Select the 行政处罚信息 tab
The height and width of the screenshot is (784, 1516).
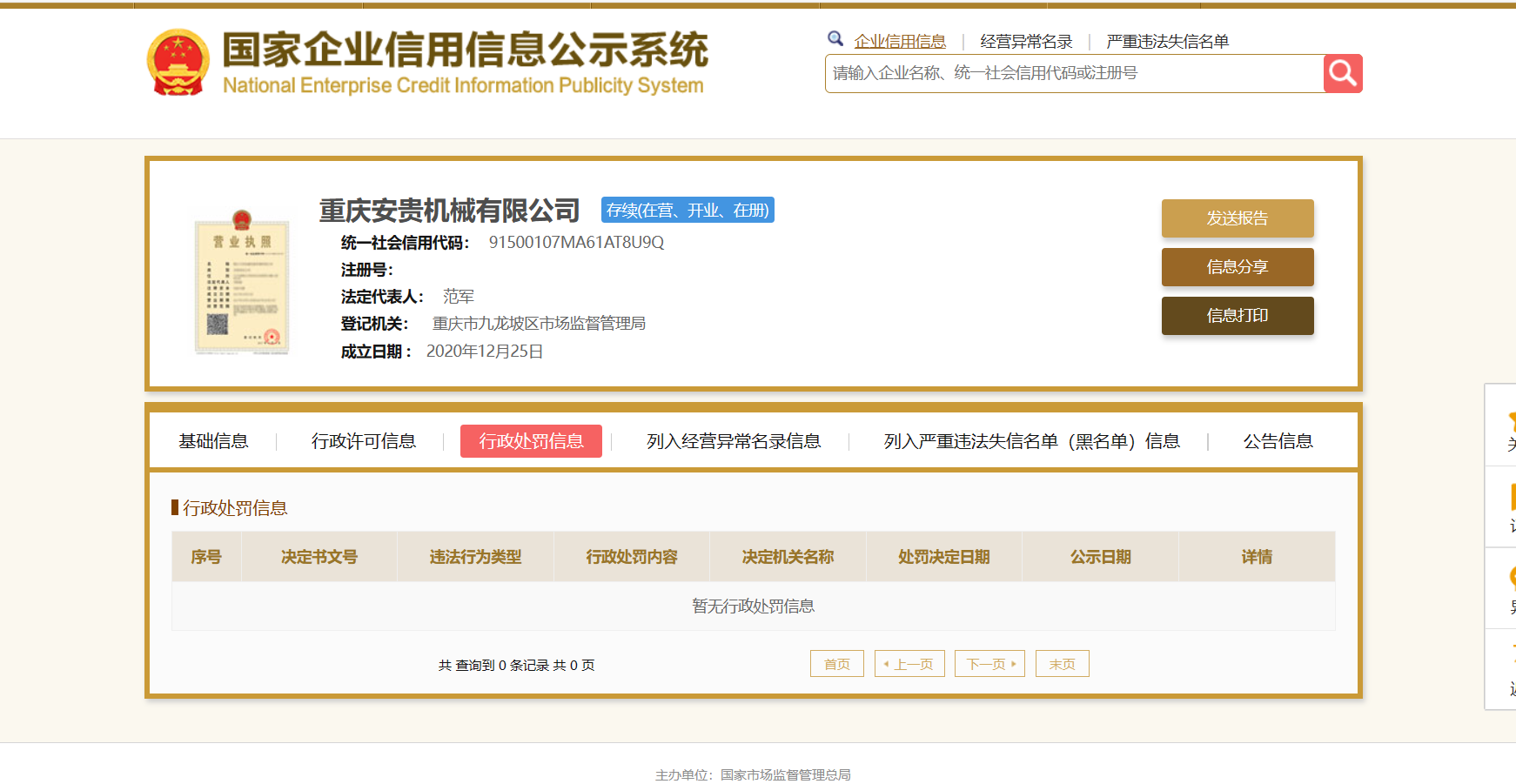tap(531, 441)
